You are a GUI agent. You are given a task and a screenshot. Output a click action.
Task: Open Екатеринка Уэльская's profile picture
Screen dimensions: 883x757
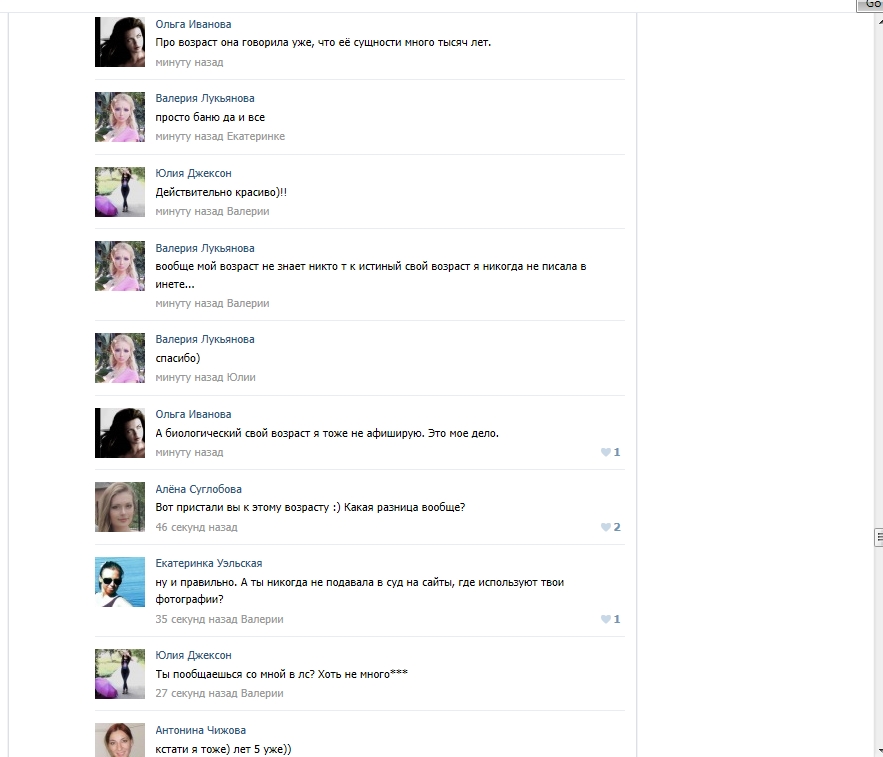pos(120,582)
